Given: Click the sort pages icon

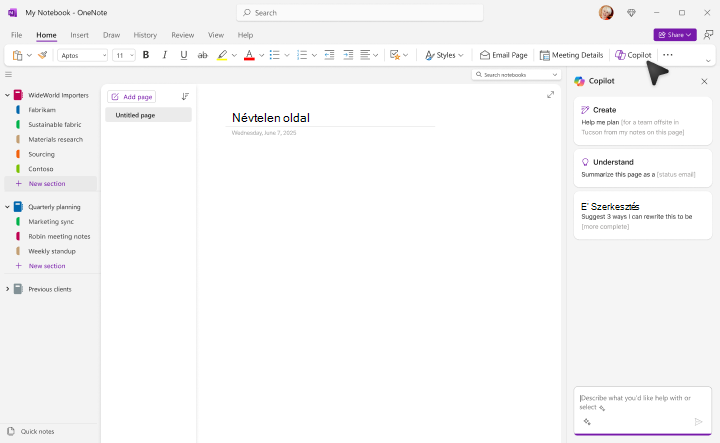Looking at the screenshot, I should click(185, 96).
